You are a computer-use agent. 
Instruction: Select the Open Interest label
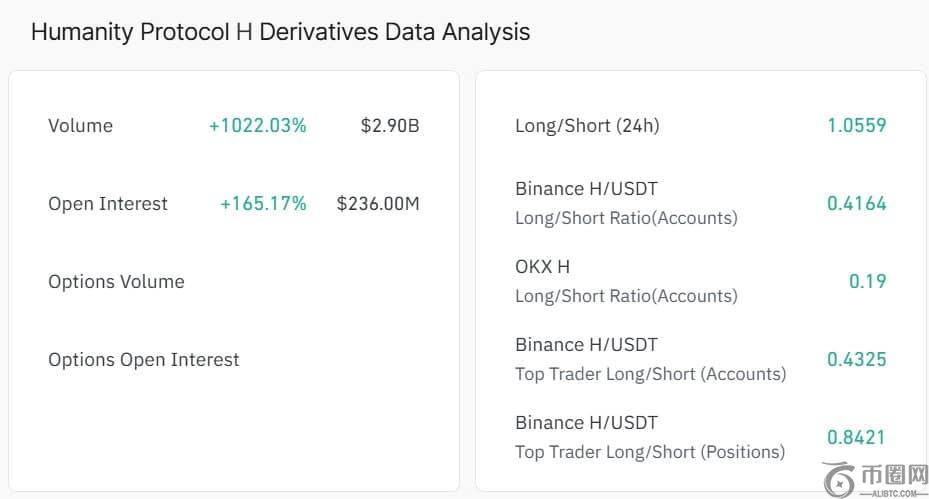point(108,204)
